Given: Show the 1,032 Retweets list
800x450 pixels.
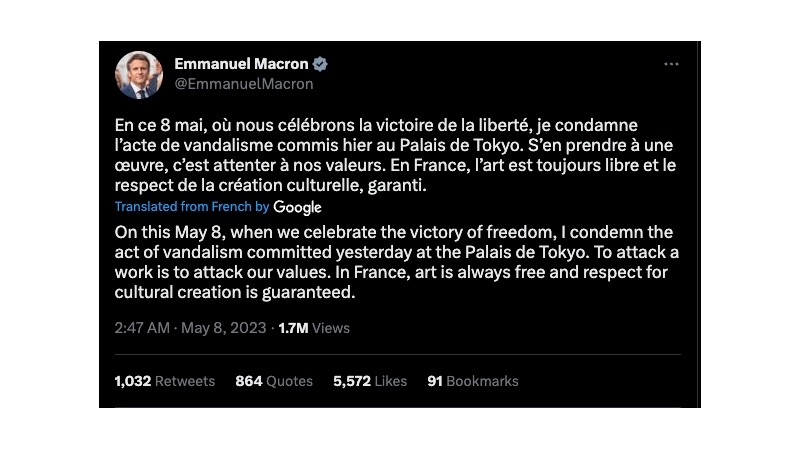Looking at the screenshot, I should pos(164,381).
